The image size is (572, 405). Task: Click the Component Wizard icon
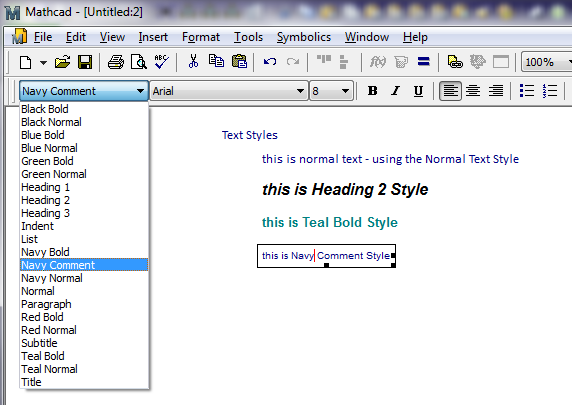tap(478, 62)
